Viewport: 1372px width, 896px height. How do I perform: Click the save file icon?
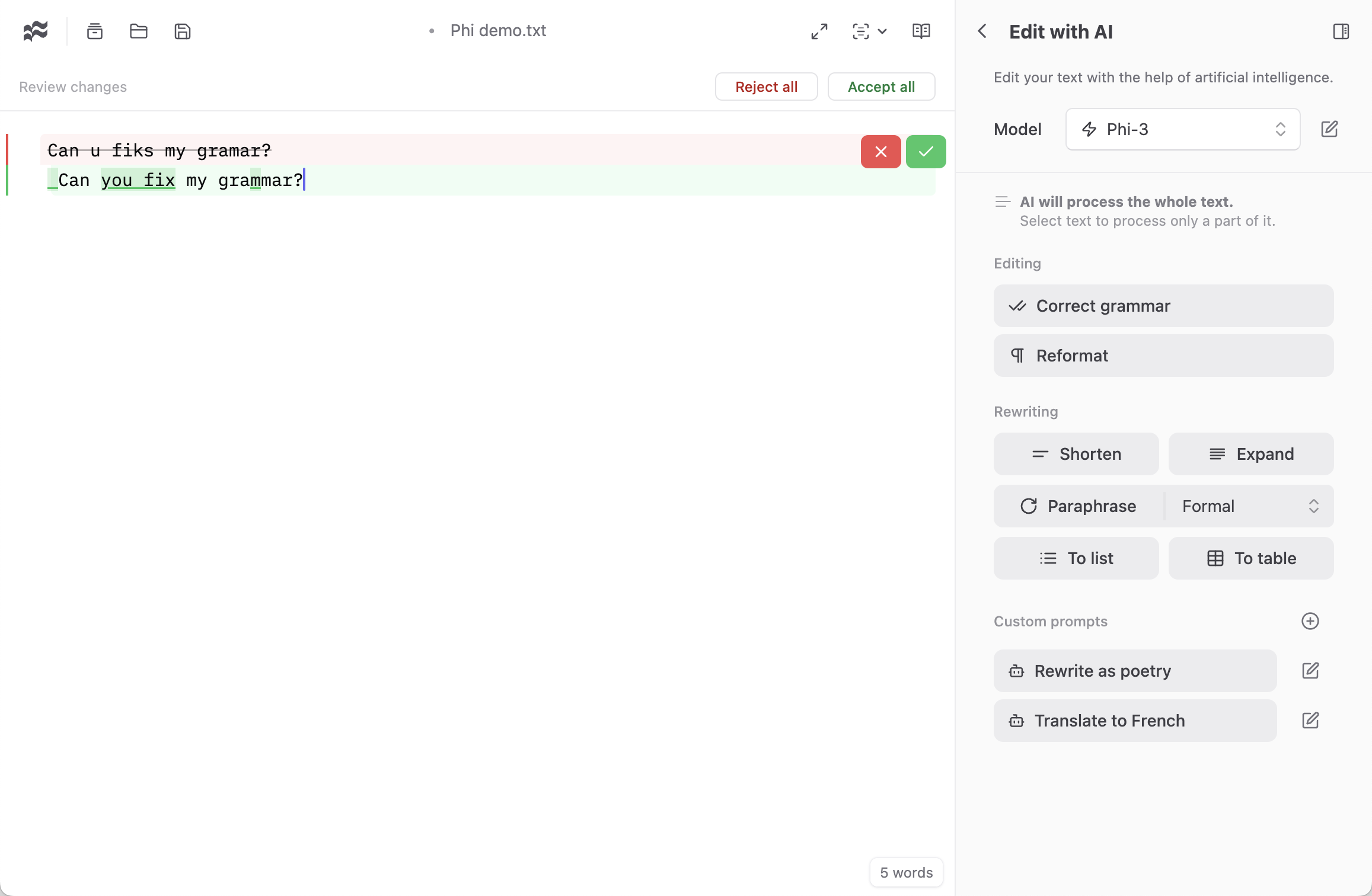[183, 31]
